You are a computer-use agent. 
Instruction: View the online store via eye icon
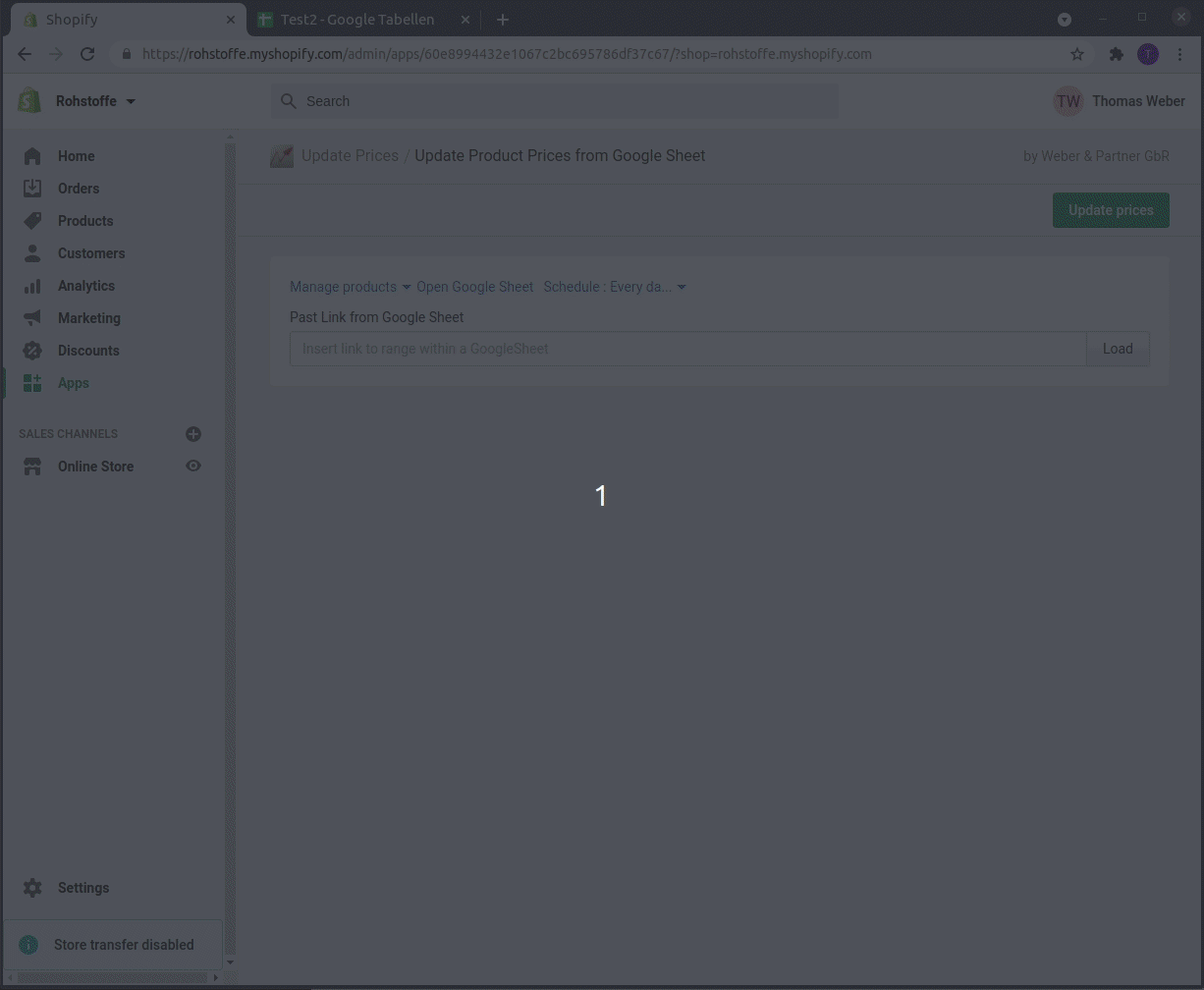click(193, 467)
